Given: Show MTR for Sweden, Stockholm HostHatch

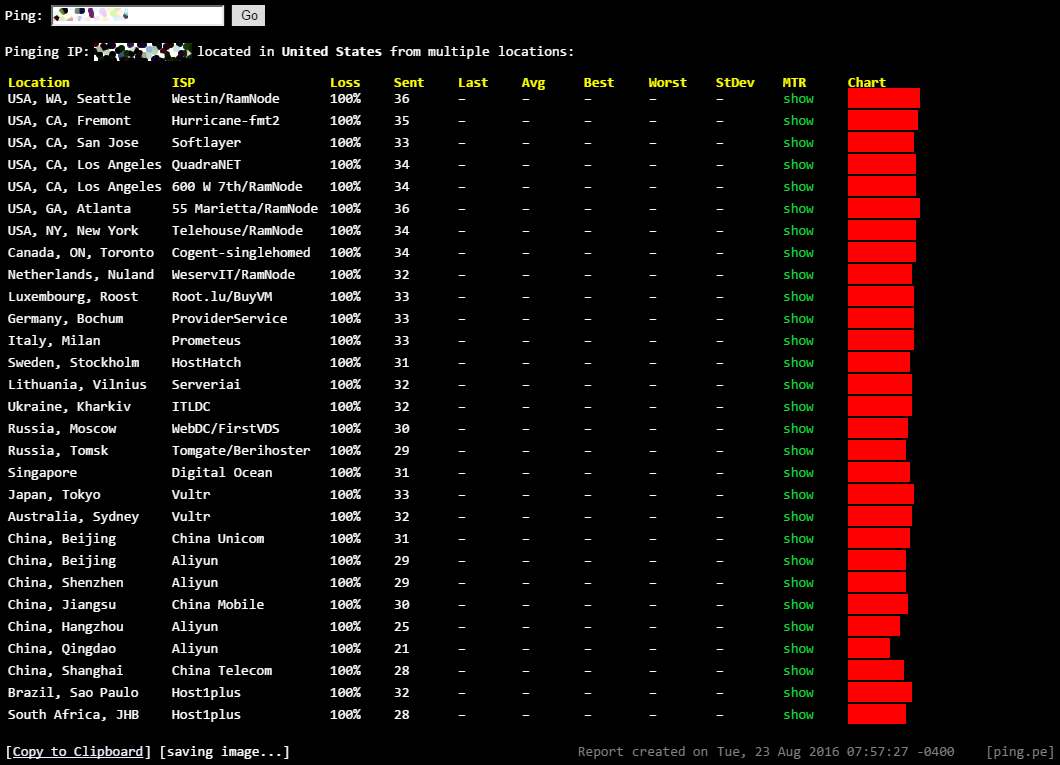Looking at the screenshot, I should pyautogui.click(x=798, y=363).
